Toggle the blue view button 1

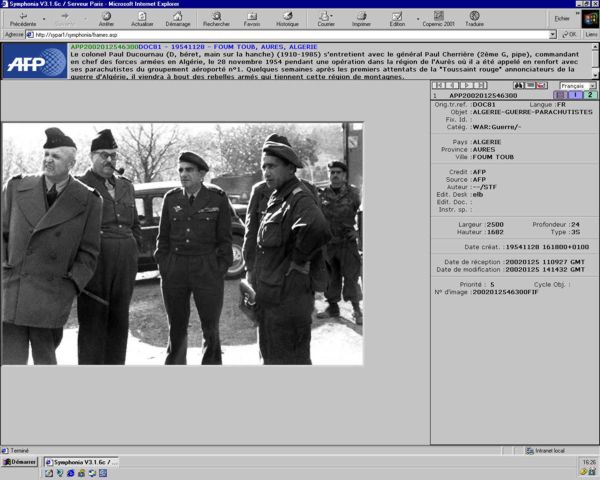[x=576, y=96]
